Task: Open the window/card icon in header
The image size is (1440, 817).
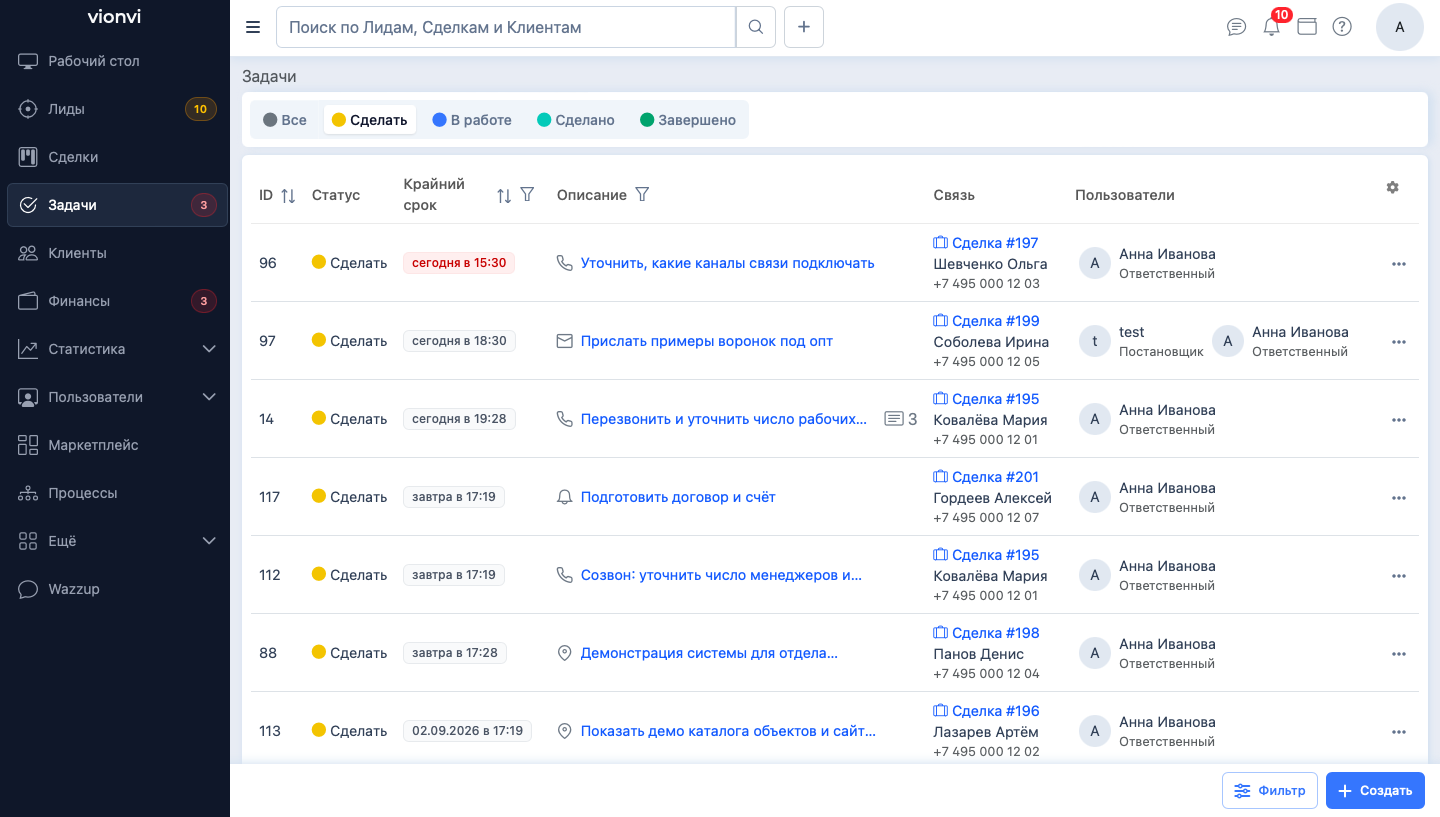Action: [x=1307, y=27]
